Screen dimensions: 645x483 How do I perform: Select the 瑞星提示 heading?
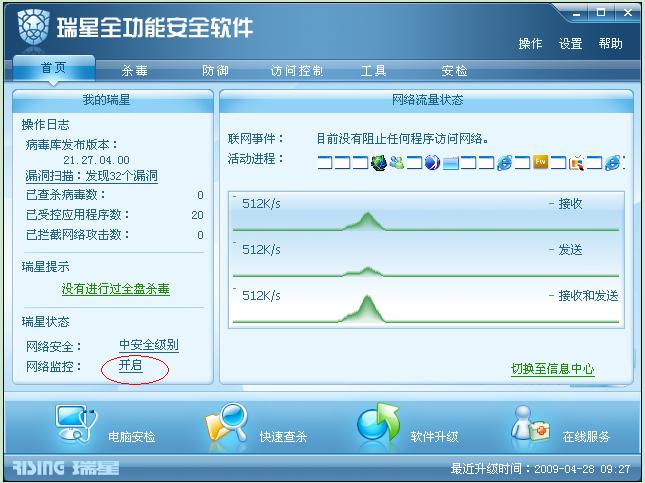tap(45, 267)
